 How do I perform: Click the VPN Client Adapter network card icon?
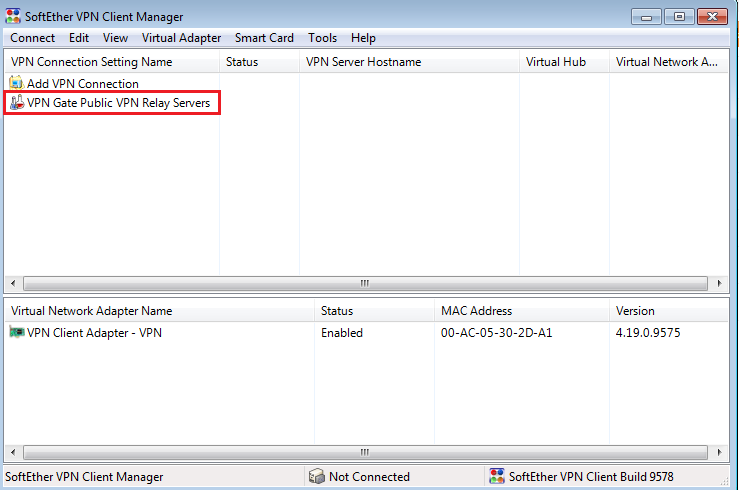[17, 332]
